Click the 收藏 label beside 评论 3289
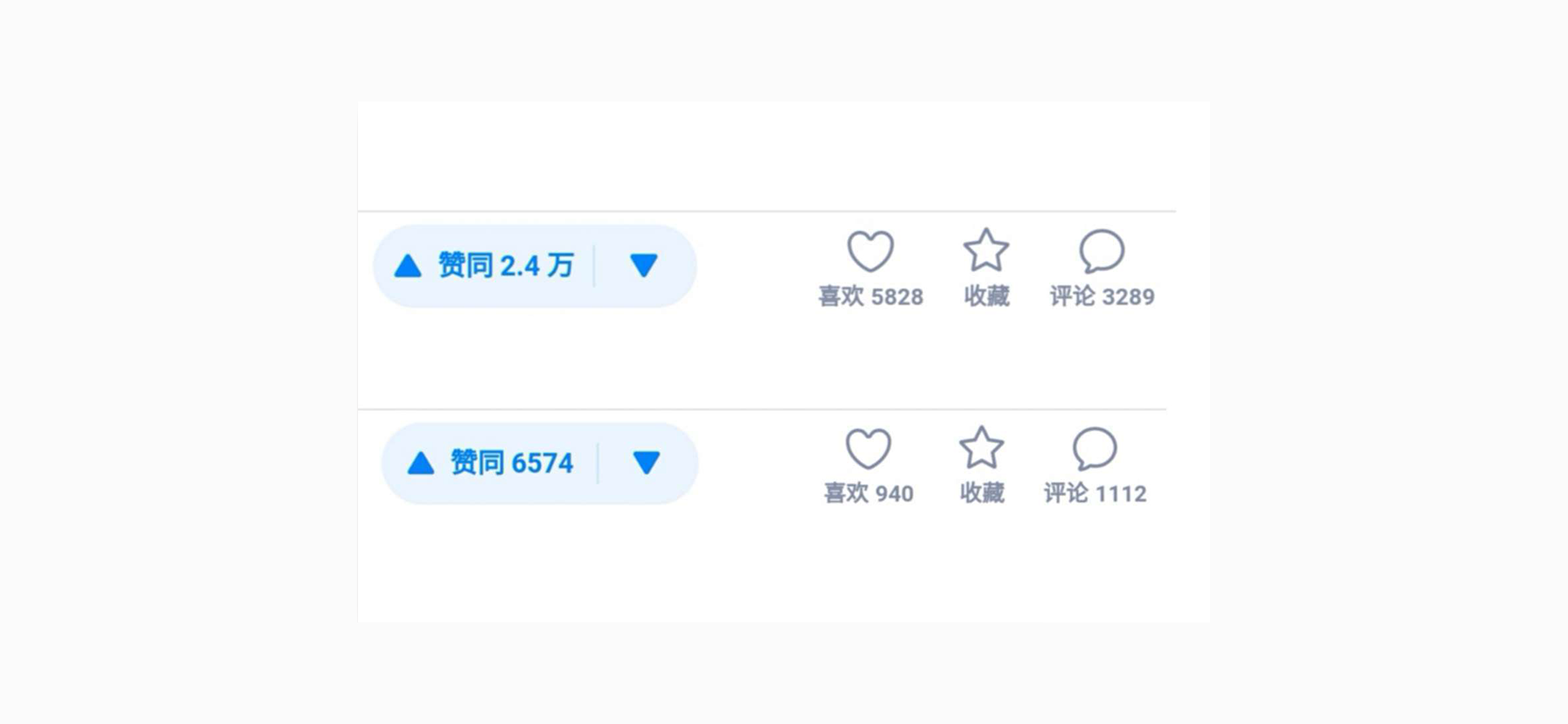1568x724 pixels. coord(986,296)
